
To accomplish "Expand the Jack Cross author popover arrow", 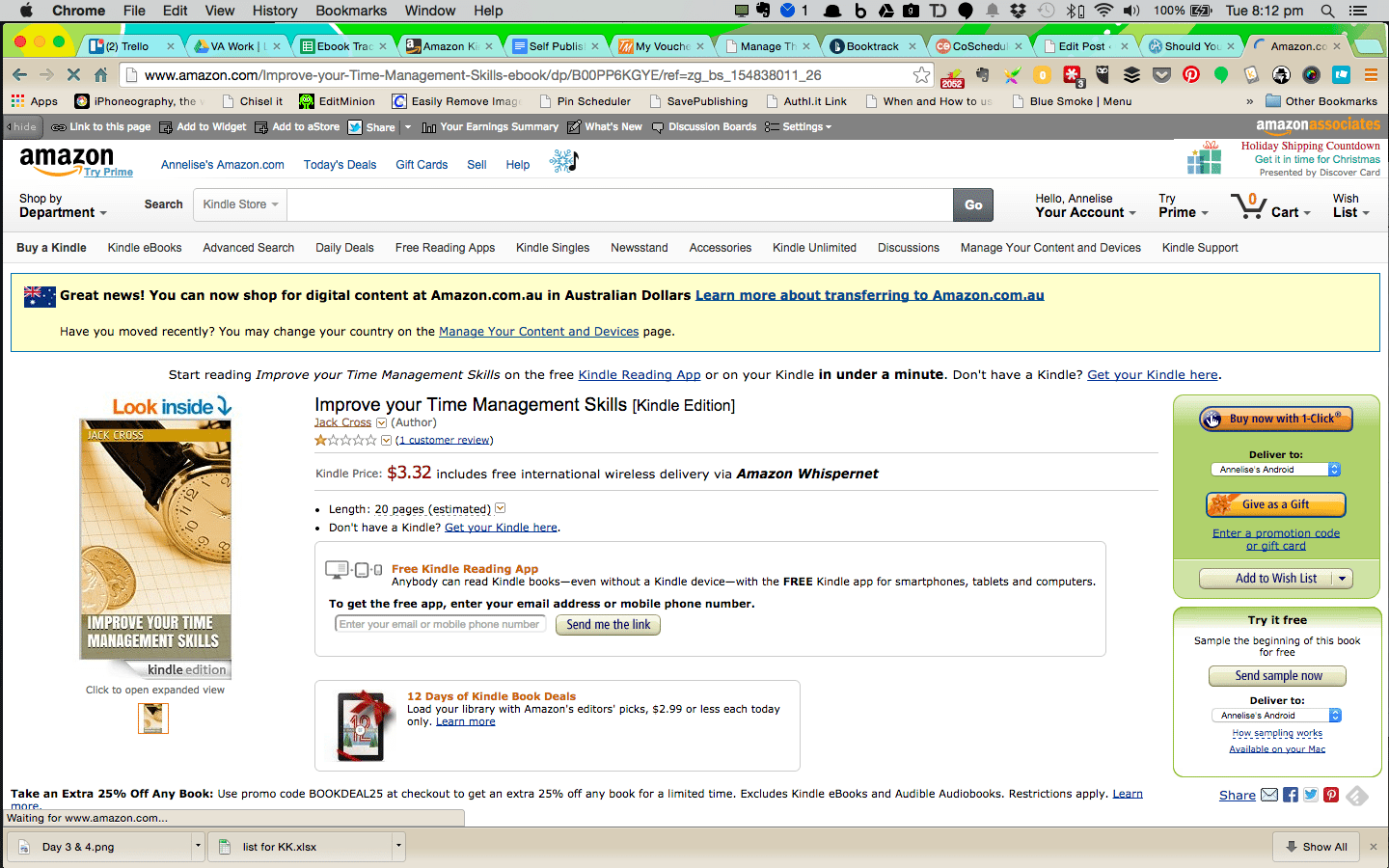I will pyautogui.click(x=381, y=423).
